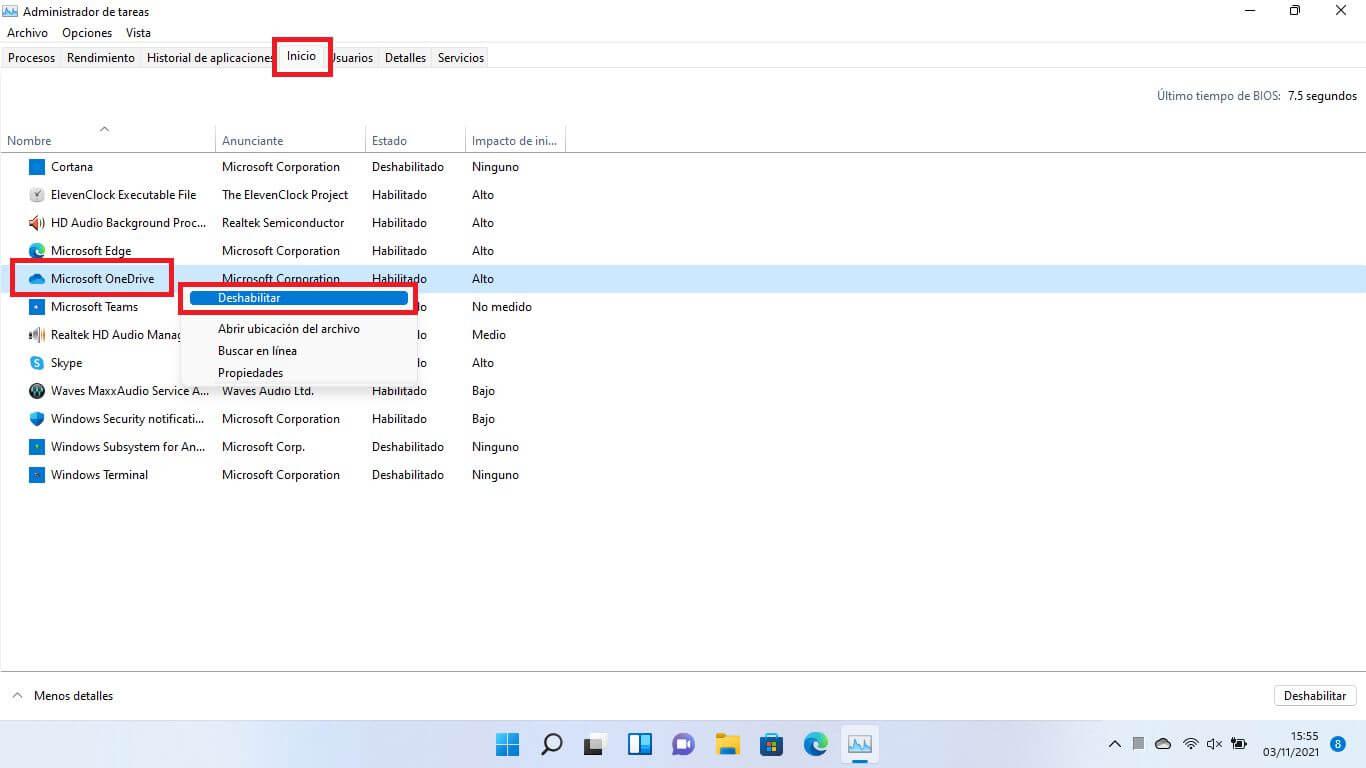The image size is (1366, 768).
Task: Switch to the Procesos tab
Action: pyautogui.click(x=31, y=58)
